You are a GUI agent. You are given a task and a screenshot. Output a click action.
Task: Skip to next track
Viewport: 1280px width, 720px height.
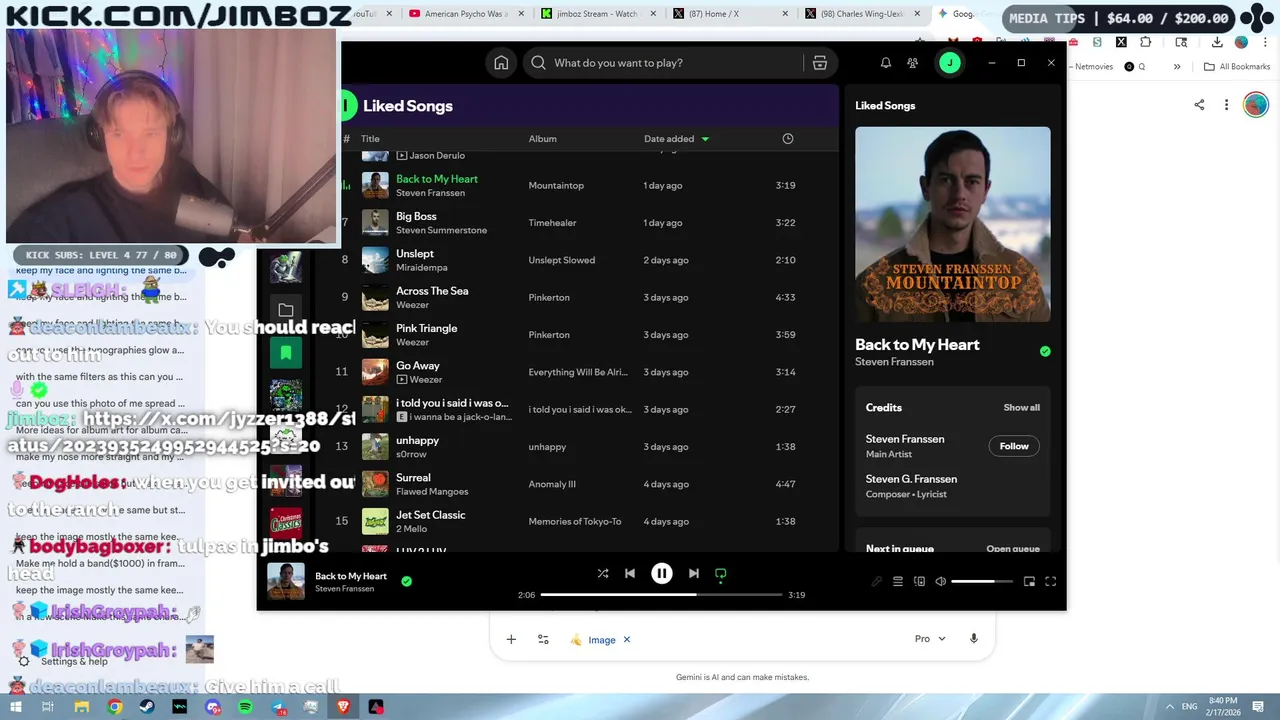(x=694, y=574)
